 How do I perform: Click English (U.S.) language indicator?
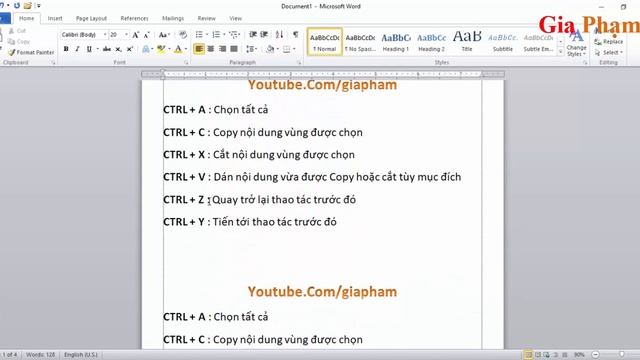(x=80, y=355)
